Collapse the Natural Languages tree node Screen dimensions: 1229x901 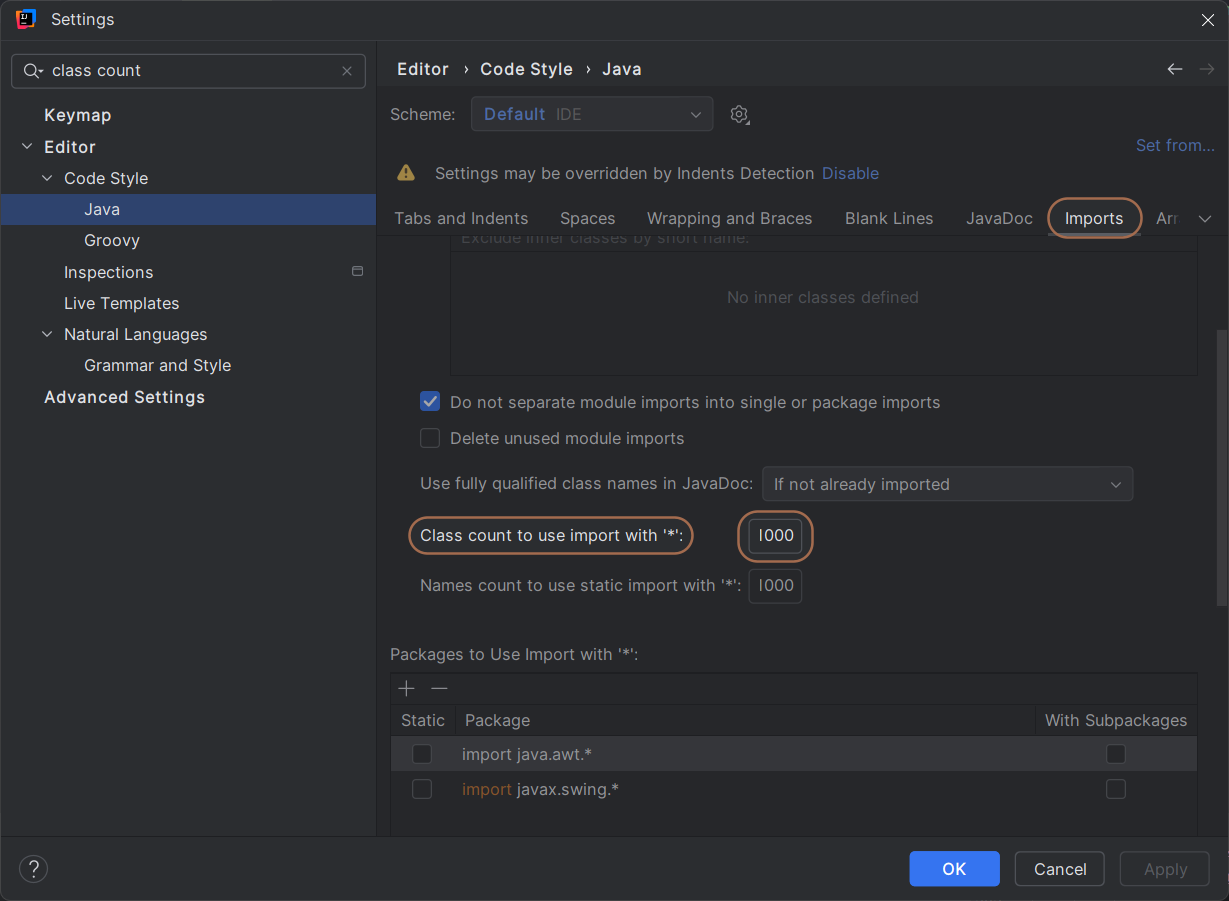[x=47, y=334]
